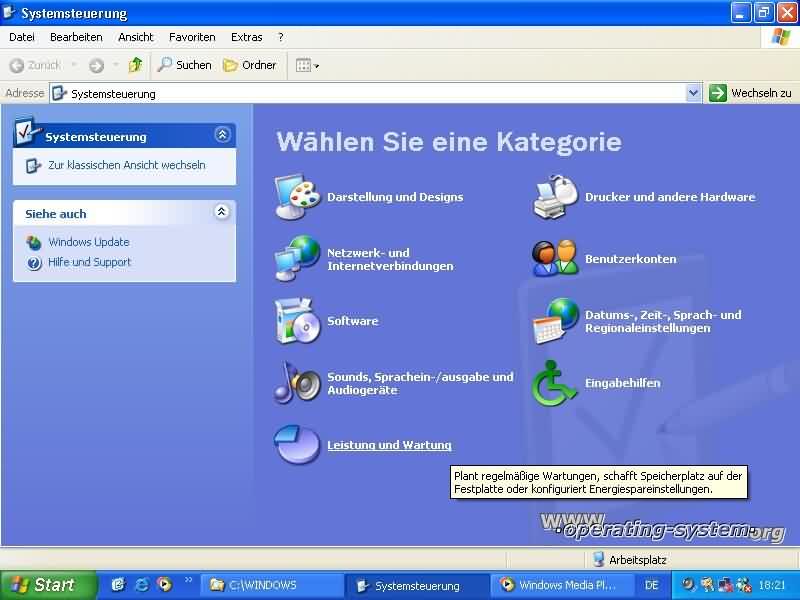
Task: Click the Windows flag logo in menu bar
Action: [780, 37]
